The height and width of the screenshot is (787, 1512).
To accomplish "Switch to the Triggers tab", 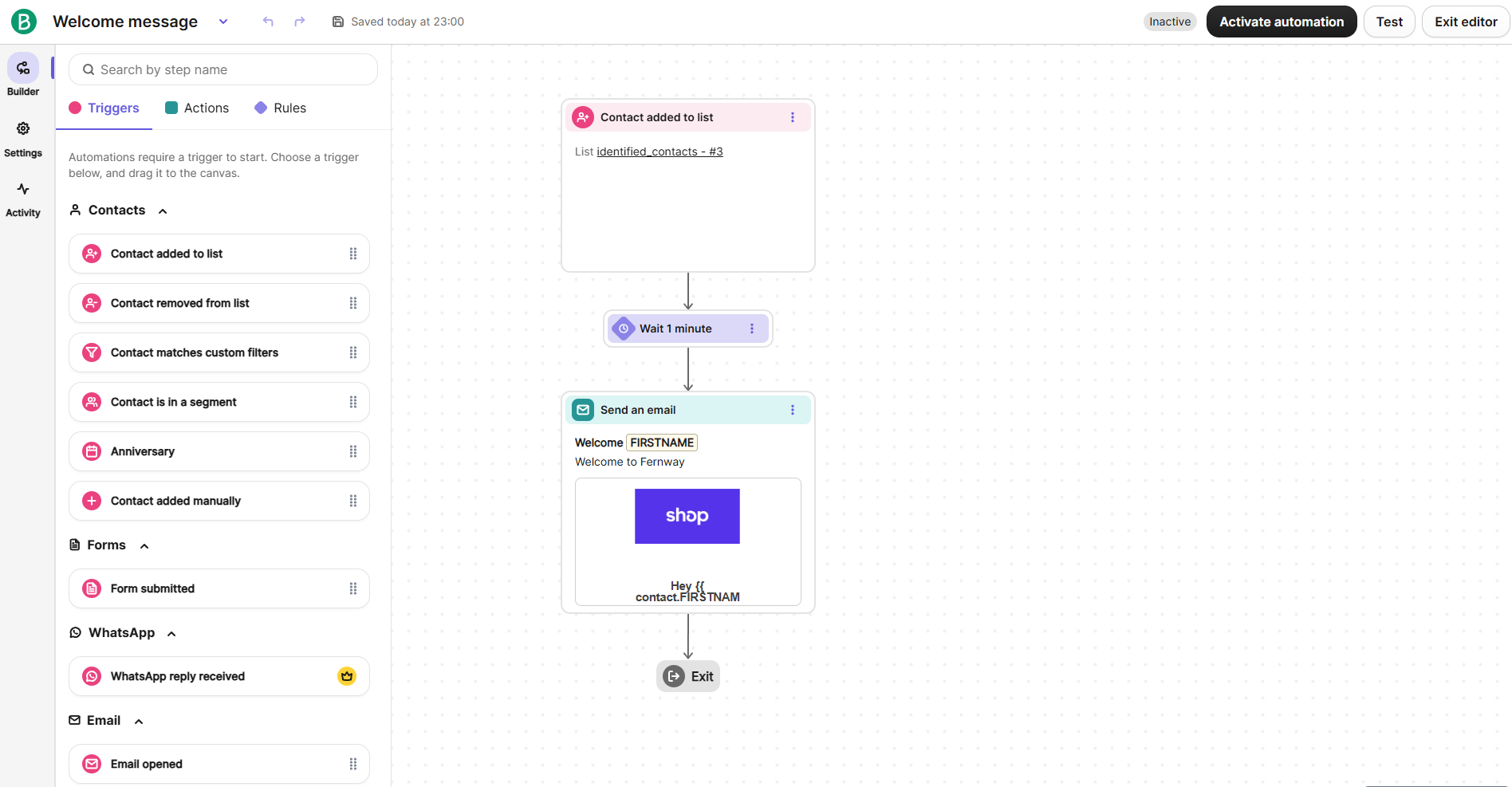I will pyautogui.click(x=104, y=108).
